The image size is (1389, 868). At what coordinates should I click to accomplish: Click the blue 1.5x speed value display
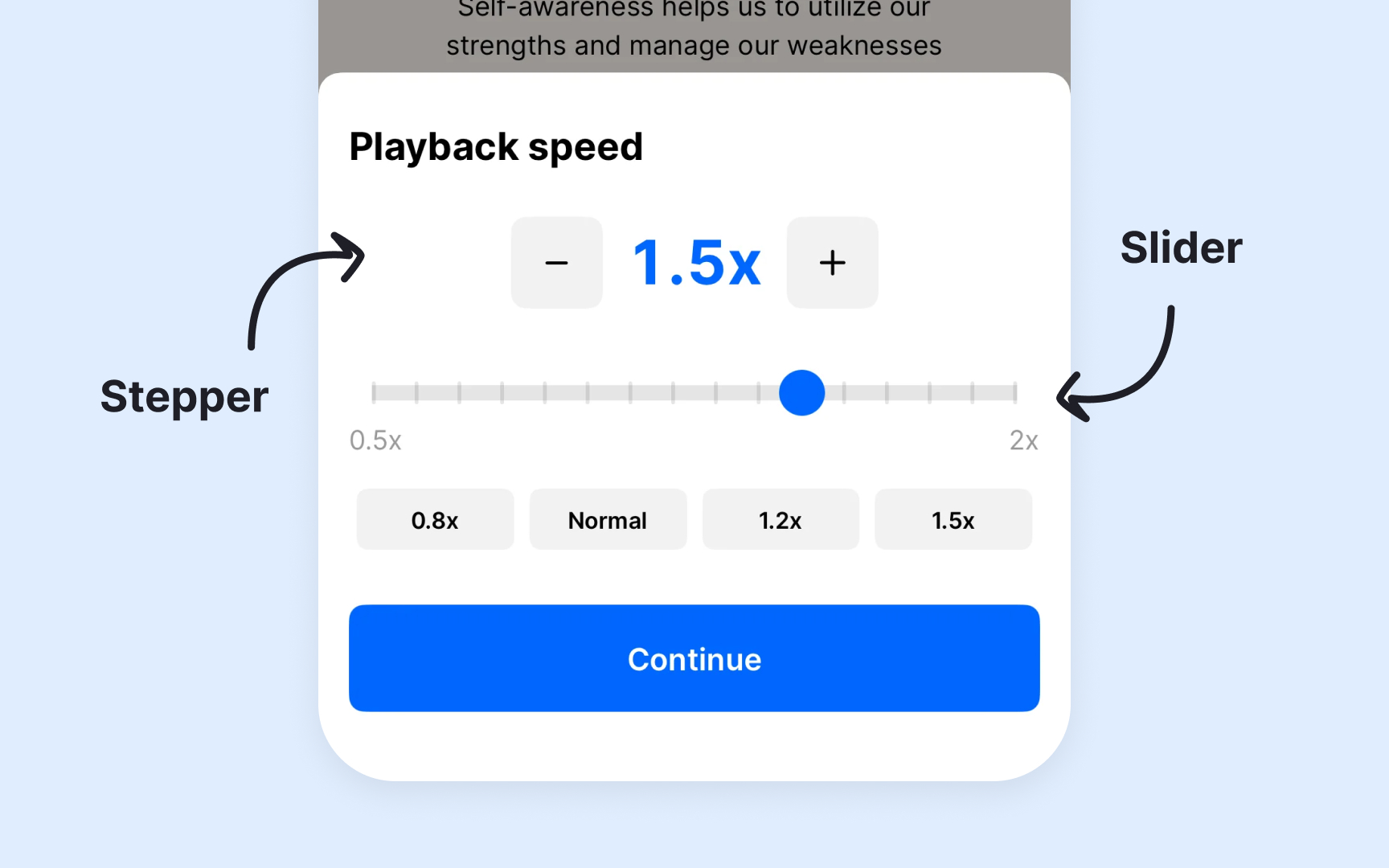pos(696,263)
